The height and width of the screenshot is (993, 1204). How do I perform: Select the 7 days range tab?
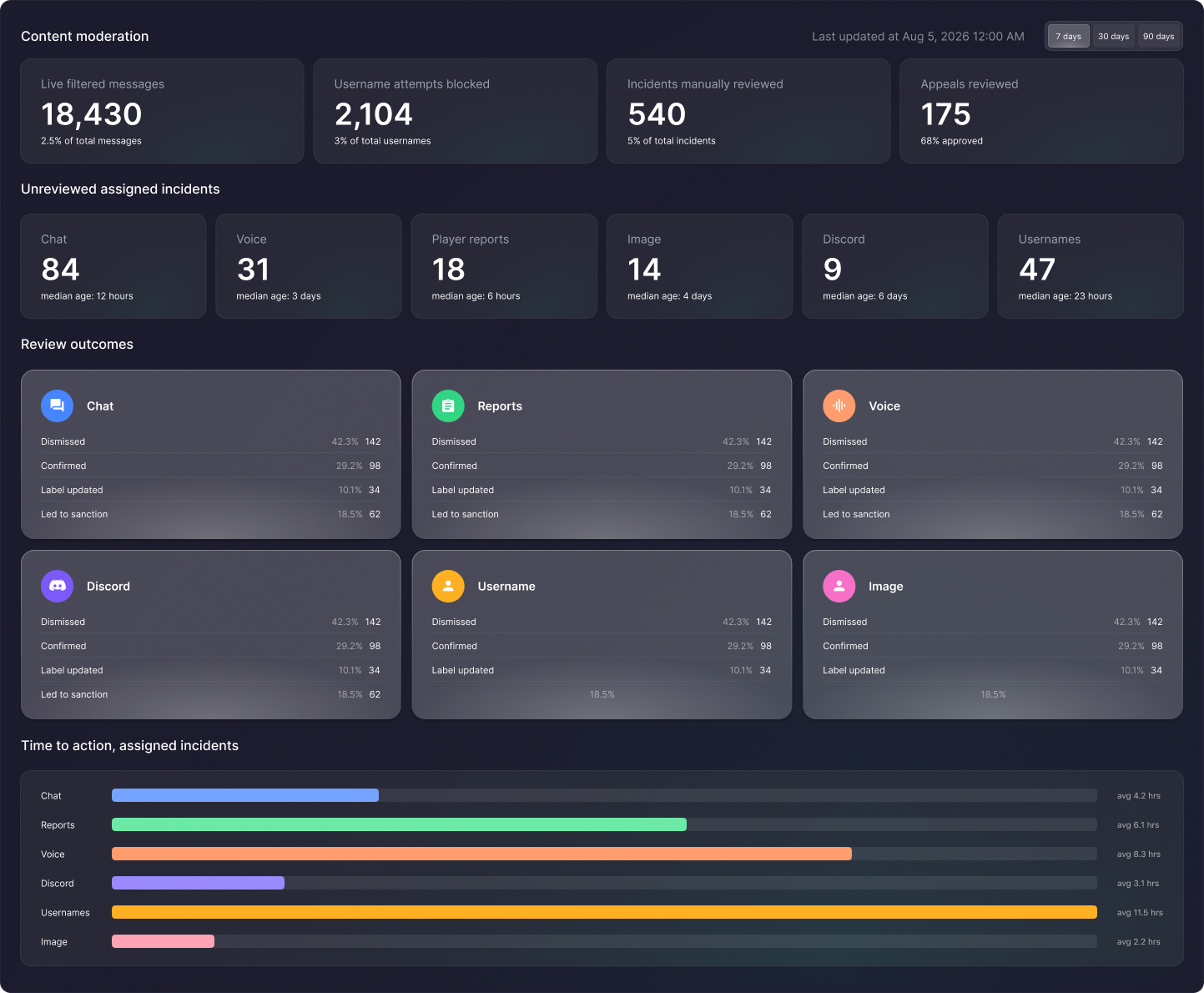(x=1069, y=36)
